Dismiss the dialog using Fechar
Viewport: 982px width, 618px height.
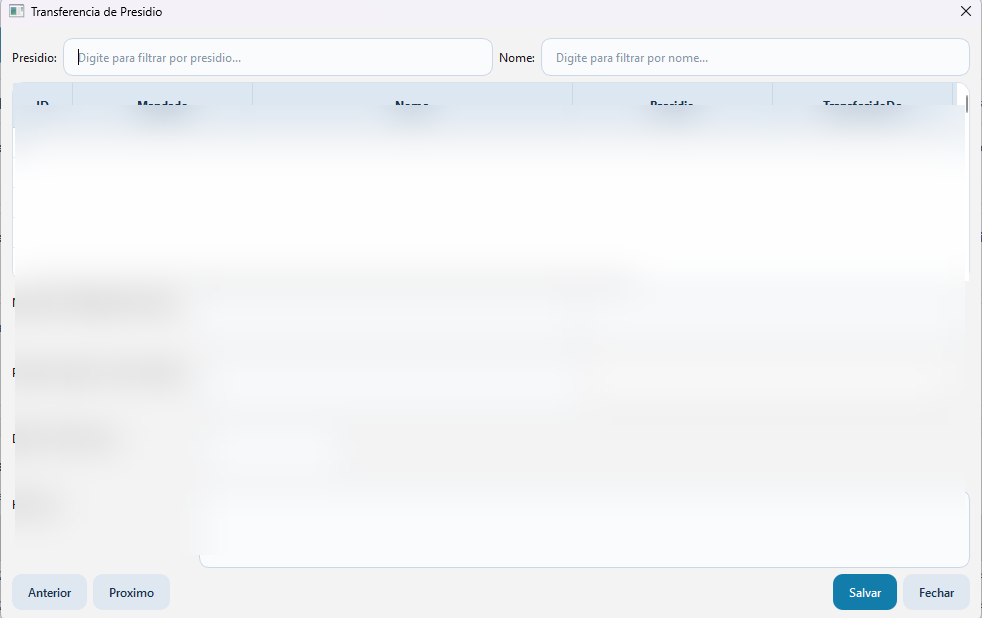tap(936, 592)
